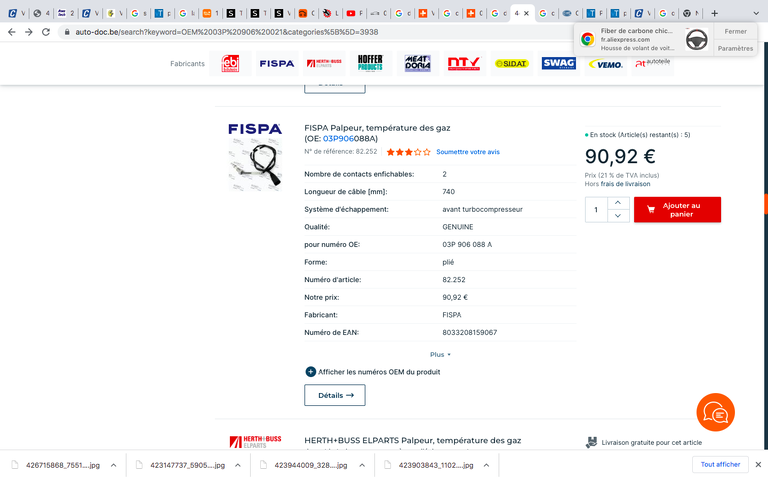The height and width of the screenshot is (480, 768).
Task: Select the VEMO manufacturer logo
Action: 606,64
